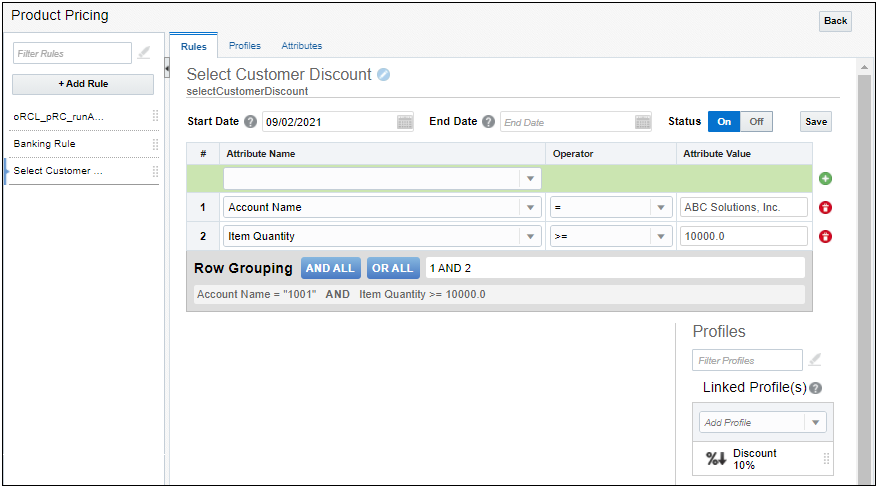Image resolution: width=878 pixels, height=488 pixels.
Task: Click the vertical scrollbar thumb
Action: [864, 279]
